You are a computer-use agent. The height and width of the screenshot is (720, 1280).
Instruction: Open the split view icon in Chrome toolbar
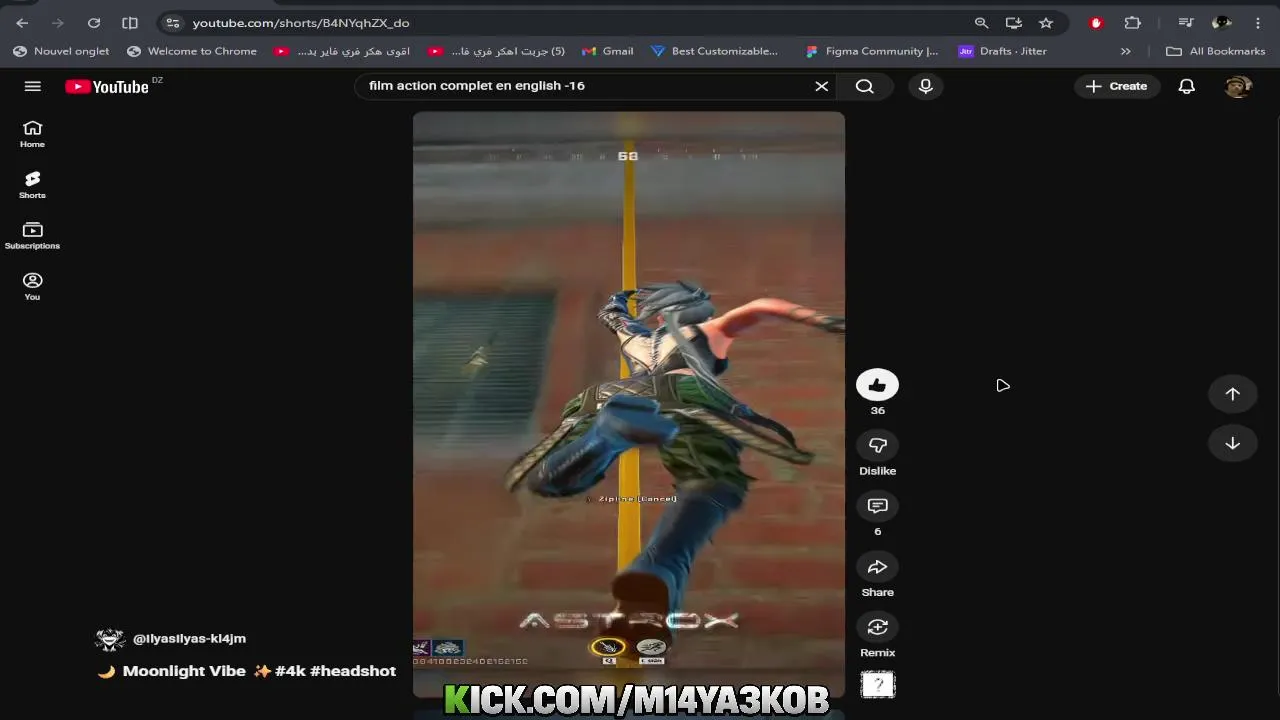pyautogui.click(x=130, y=23)
